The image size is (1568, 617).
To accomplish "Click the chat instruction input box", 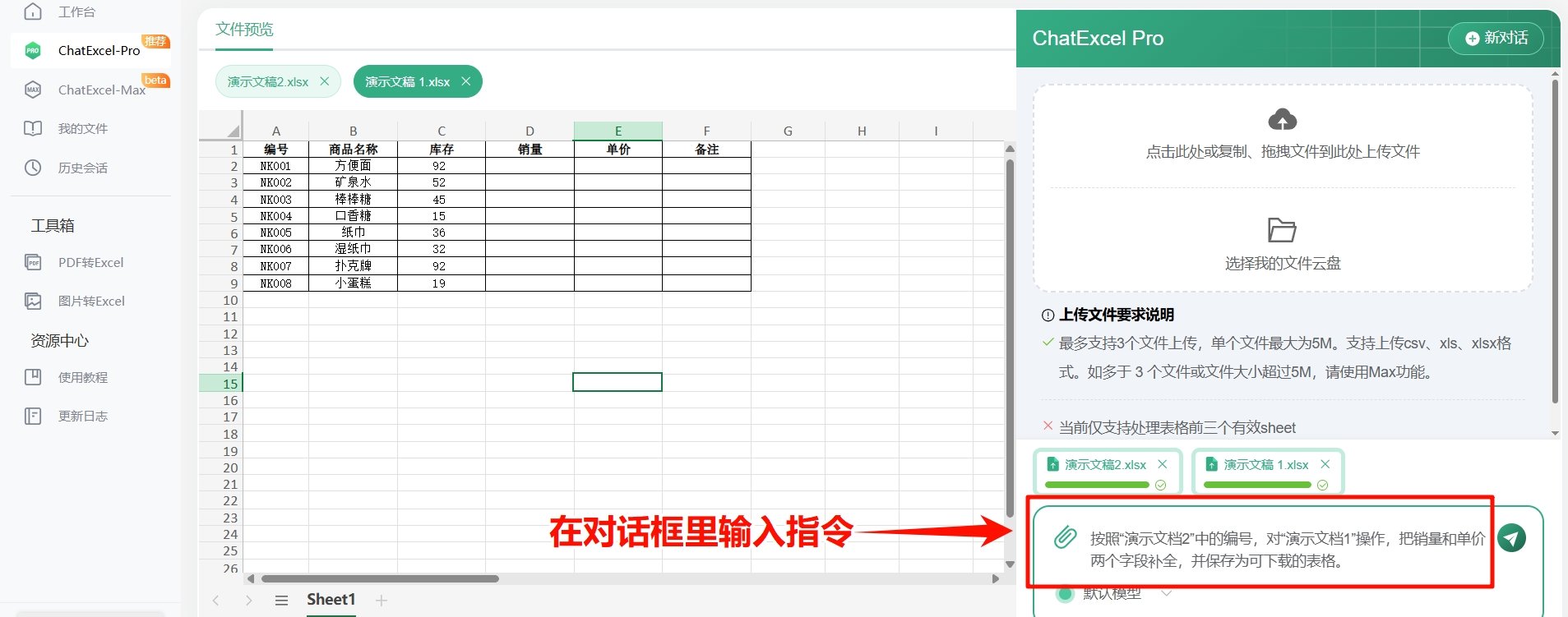I will (x=1287, y=550).
